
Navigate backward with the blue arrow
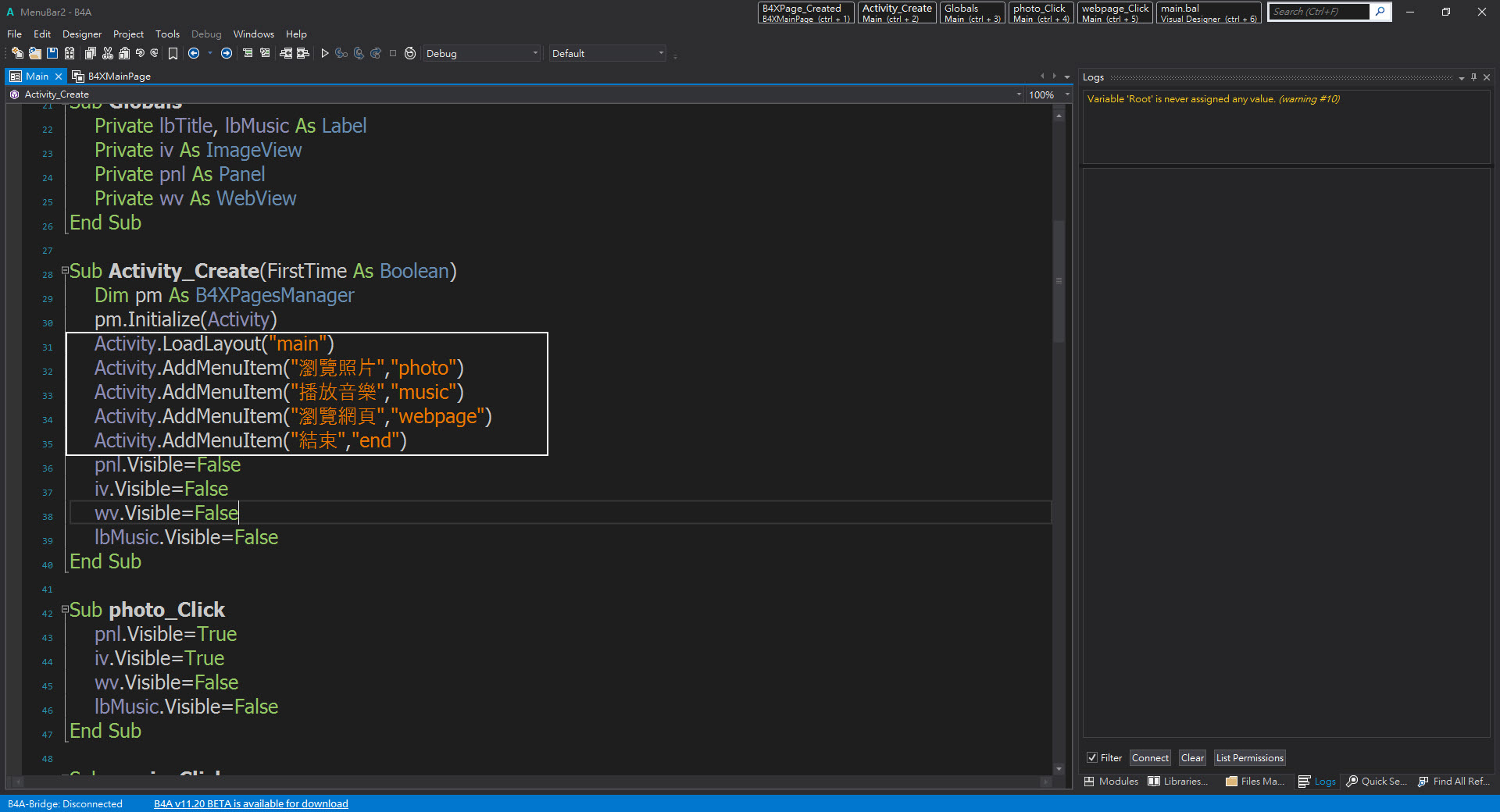(194, 53)
